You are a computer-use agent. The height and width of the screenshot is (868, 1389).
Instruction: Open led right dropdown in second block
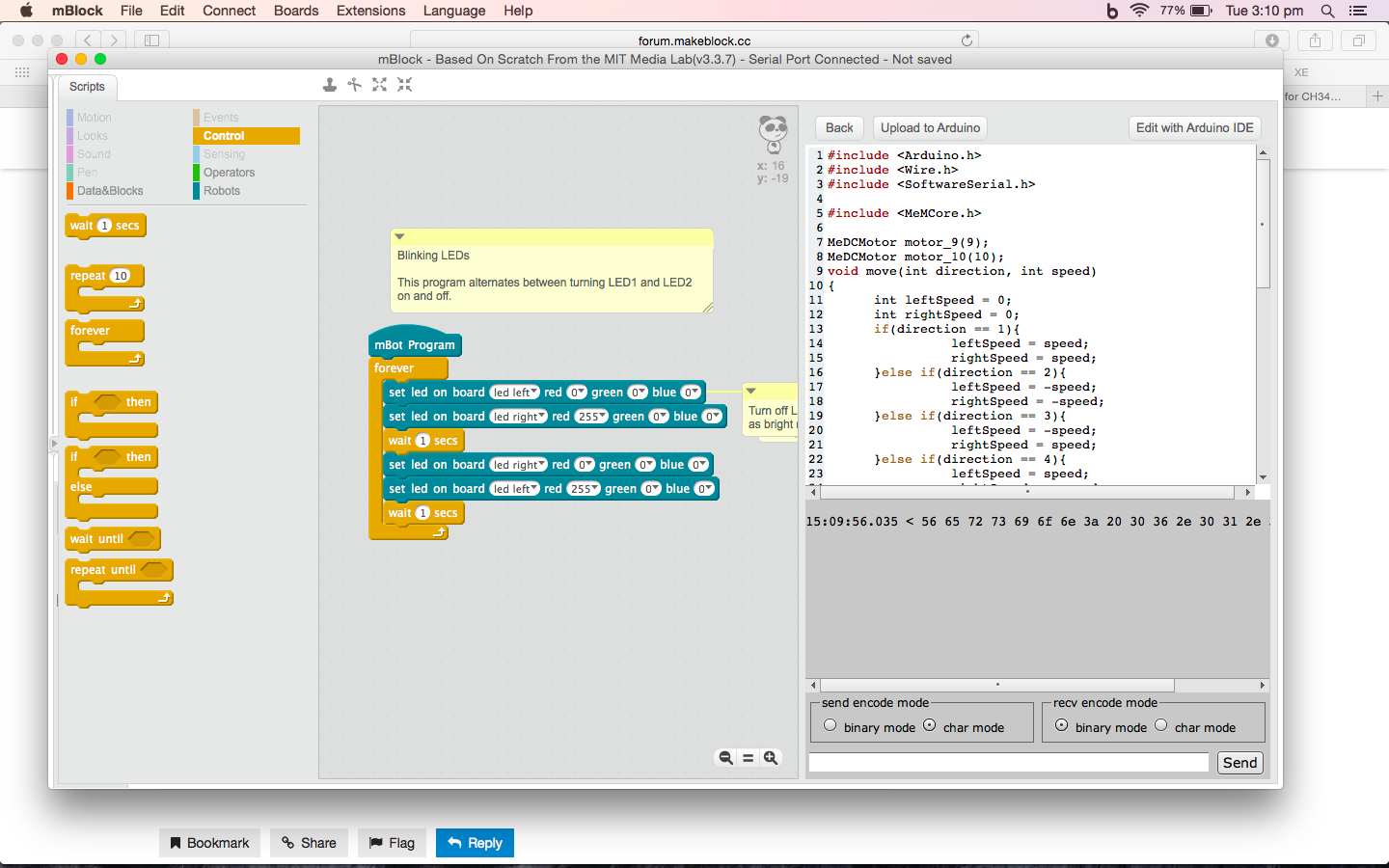tap(518, 417)
